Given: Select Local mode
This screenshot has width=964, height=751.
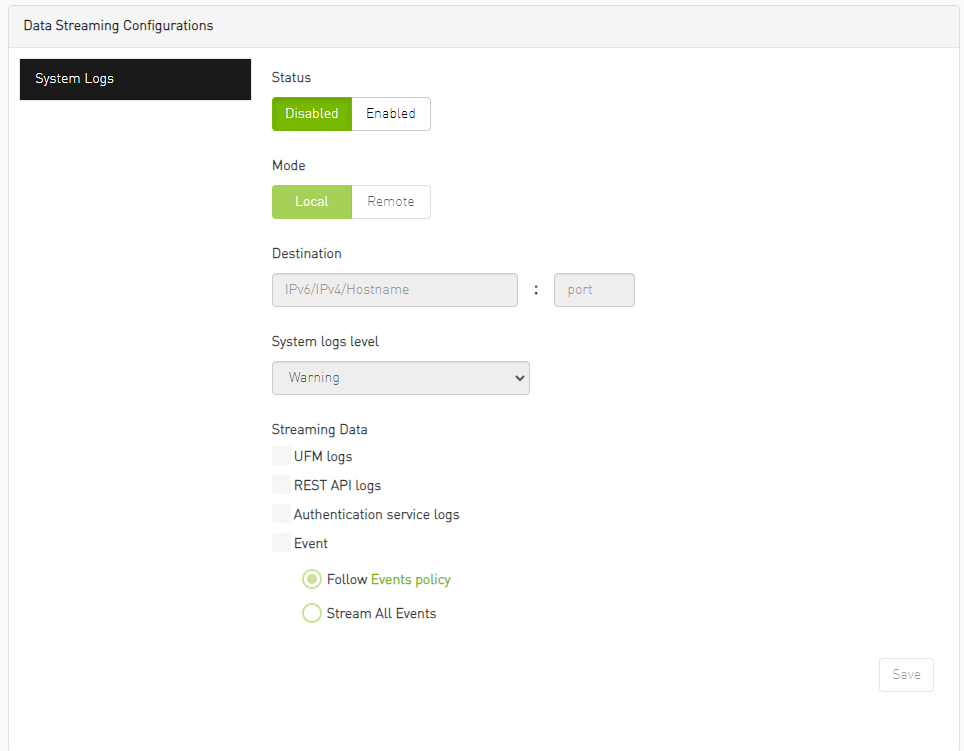Looking at the screenshot, I should click(312, 202).
